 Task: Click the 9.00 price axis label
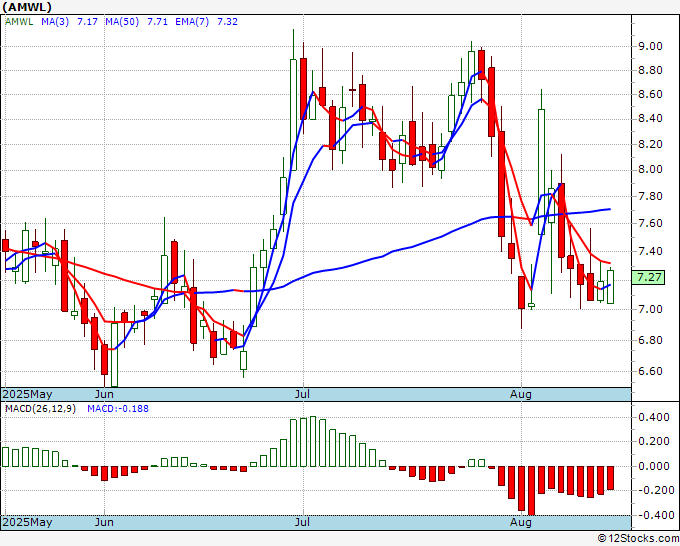[x=650, y=46]
